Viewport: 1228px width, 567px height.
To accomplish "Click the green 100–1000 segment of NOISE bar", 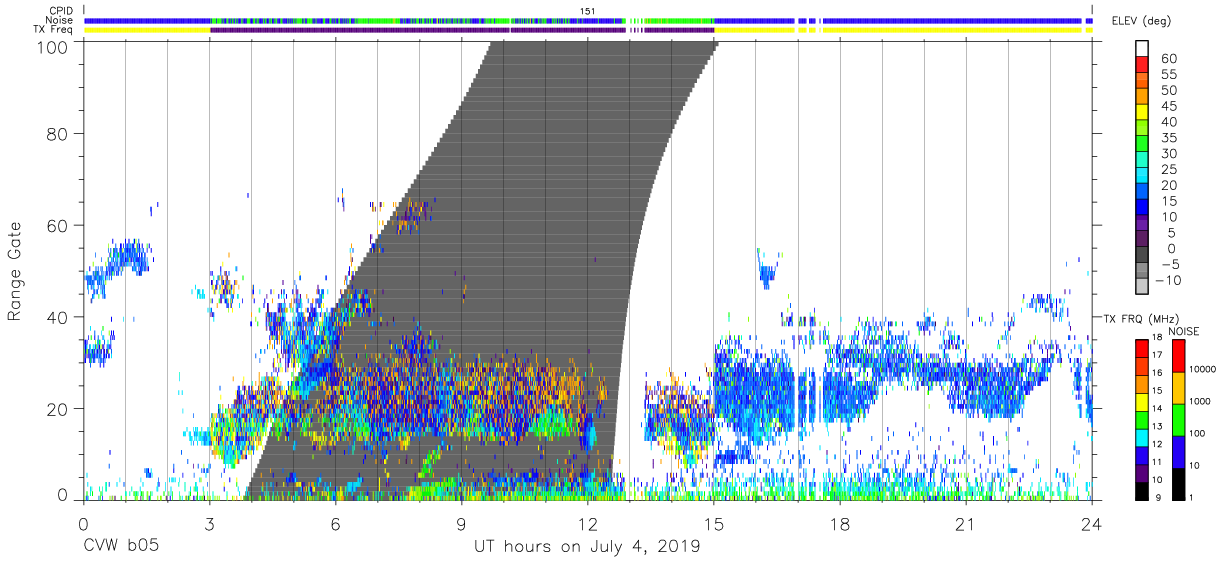I will (1177, 419).
